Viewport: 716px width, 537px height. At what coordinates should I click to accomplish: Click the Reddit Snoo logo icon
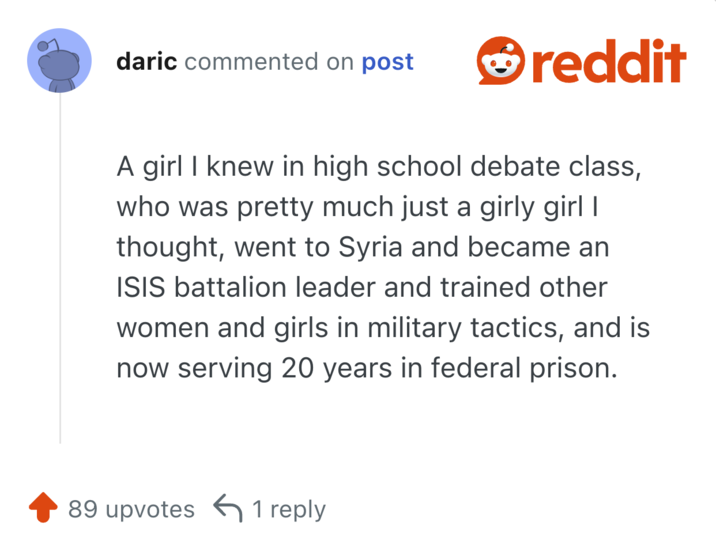click(499, 62)
